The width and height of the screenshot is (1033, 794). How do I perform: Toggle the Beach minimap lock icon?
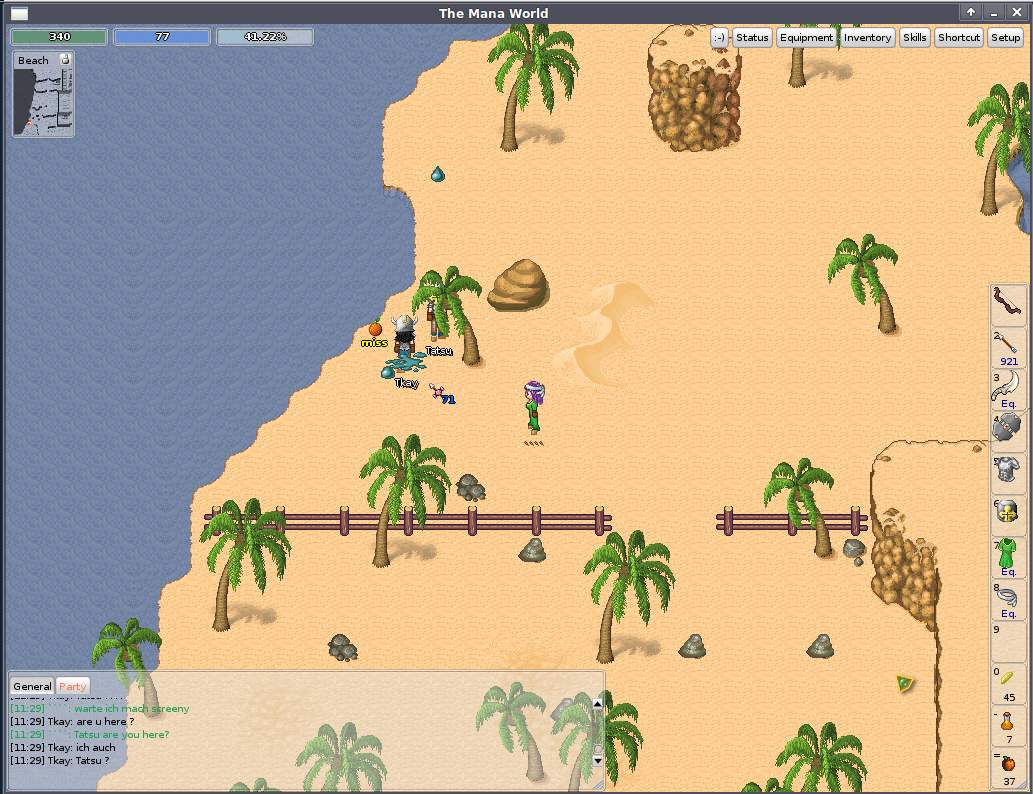65,59
